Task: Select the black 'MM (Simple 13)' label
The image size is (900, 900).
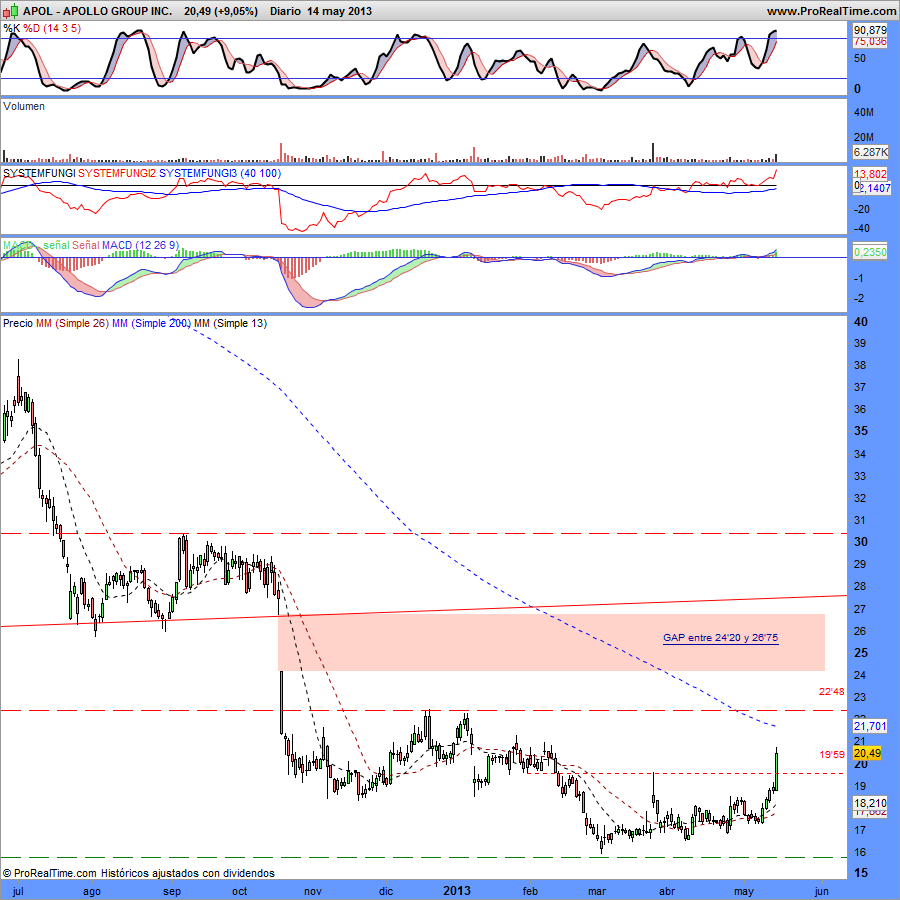Action: pos(230,323)
